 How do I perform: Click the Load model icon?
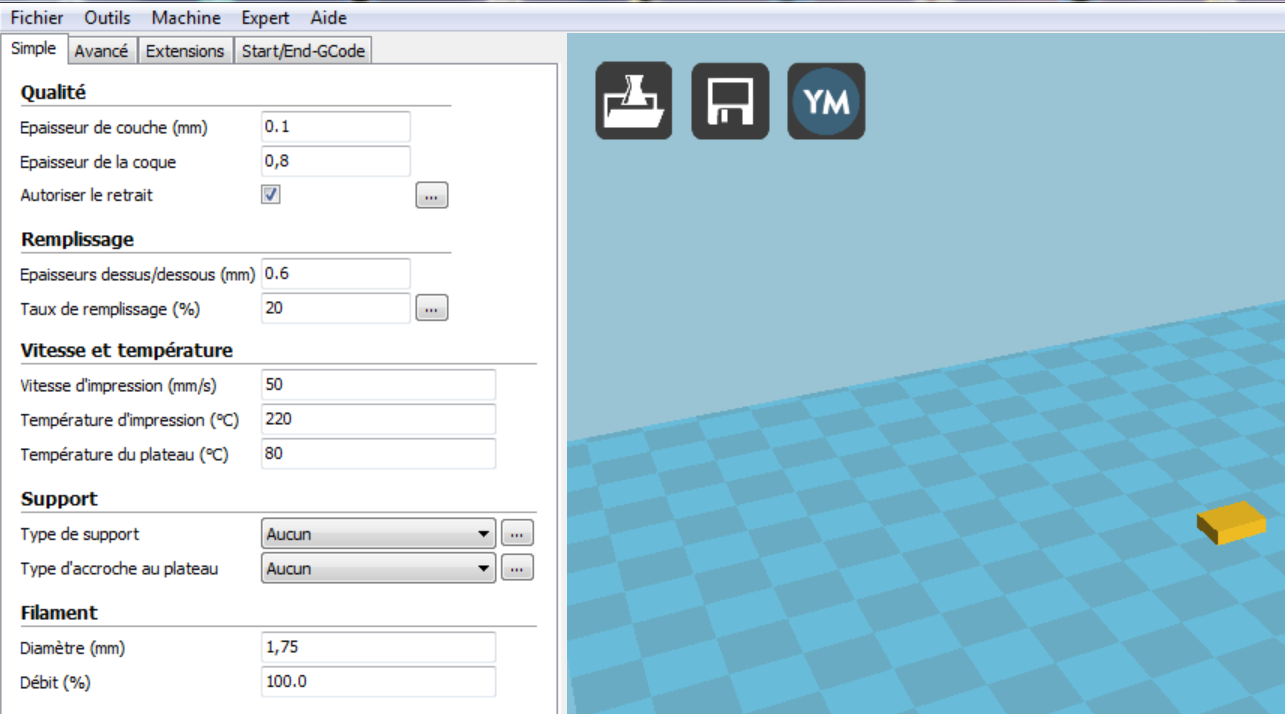tap(634, 101)
